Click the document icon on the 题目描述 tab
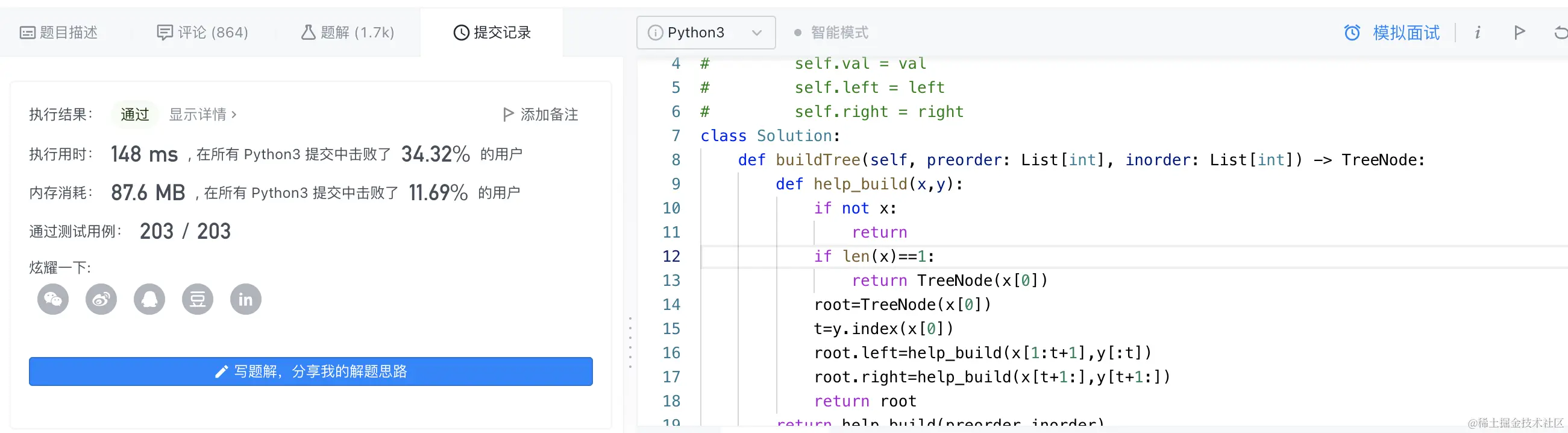The width and height of the screenshot is (1568, 433). [27, 33]
